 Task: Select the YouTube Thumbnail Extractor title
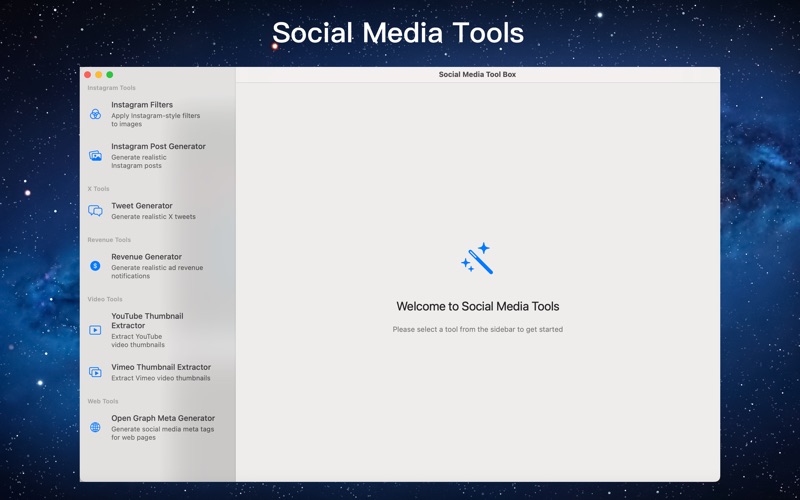(x=147, y=320)
